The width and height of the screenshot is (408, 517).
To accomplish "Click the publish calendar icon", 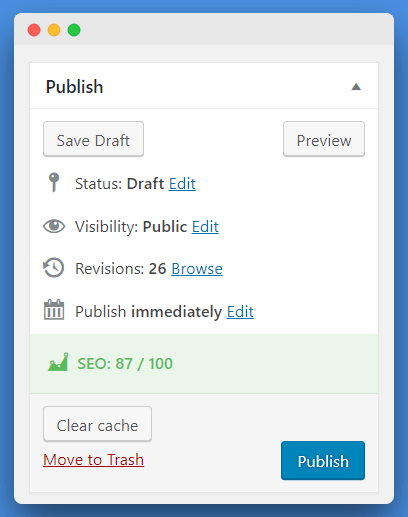I will tap(54, 310).
